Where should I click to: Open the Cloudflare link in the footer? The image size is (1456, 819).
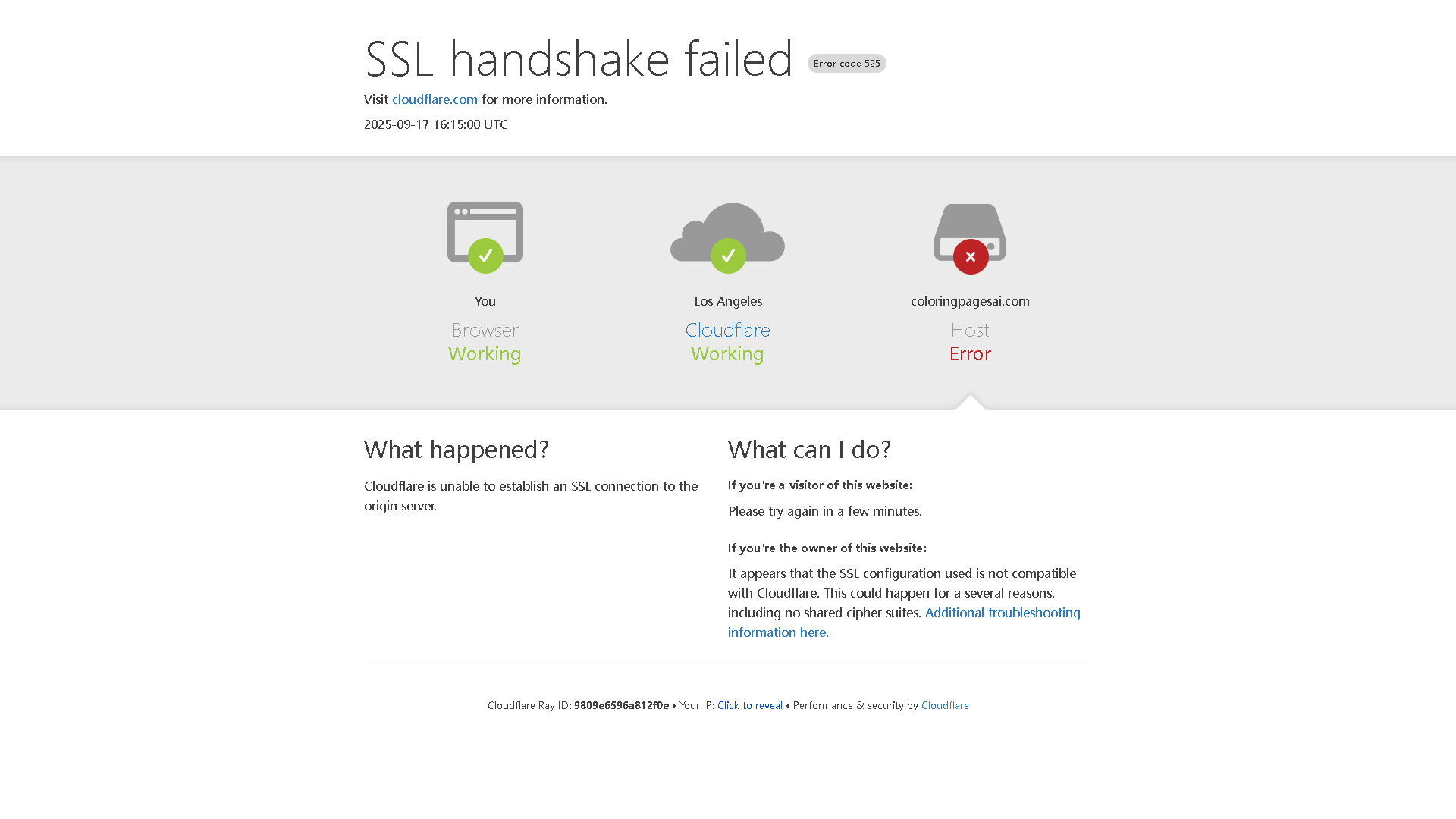pyautogui.click(x=944, y=705)
